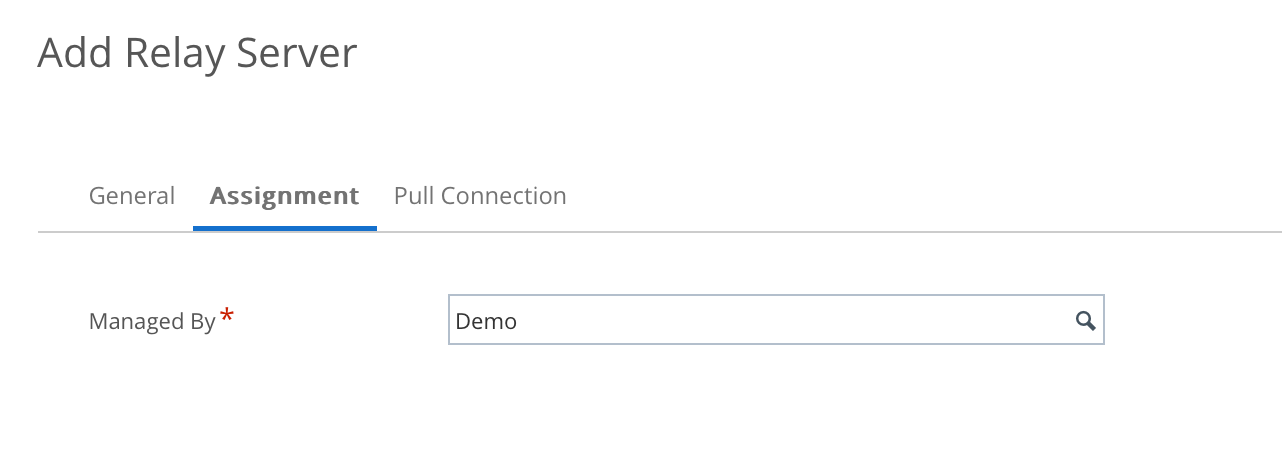1282x454 pixels.
Task: Click into the Managed By text box
Action: tap(760, 321)
